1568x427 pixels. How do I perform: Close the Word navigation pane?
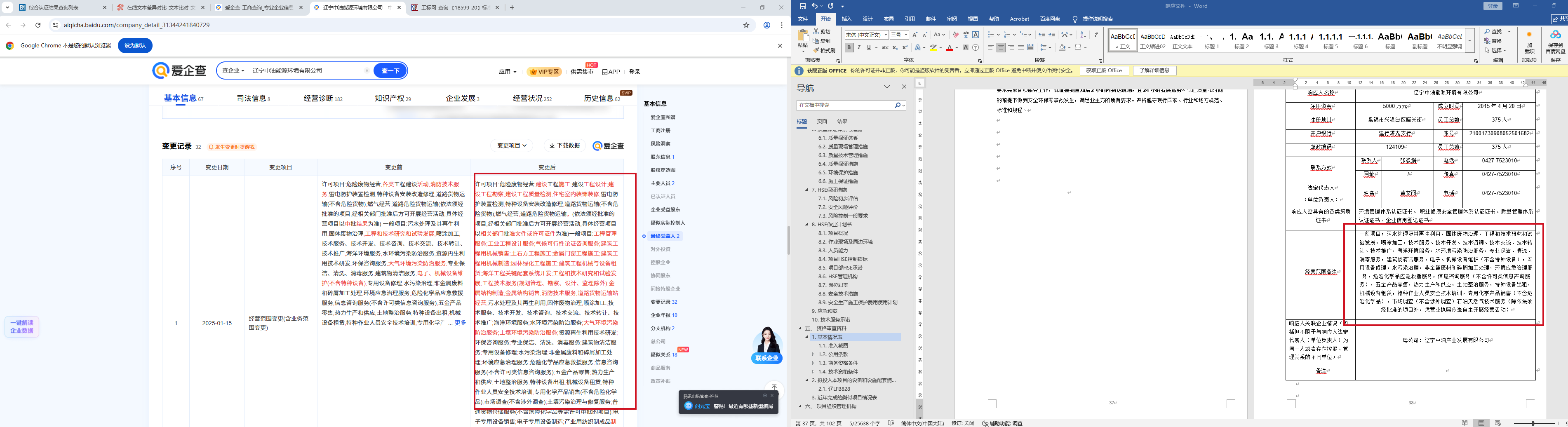coord(904,87)
